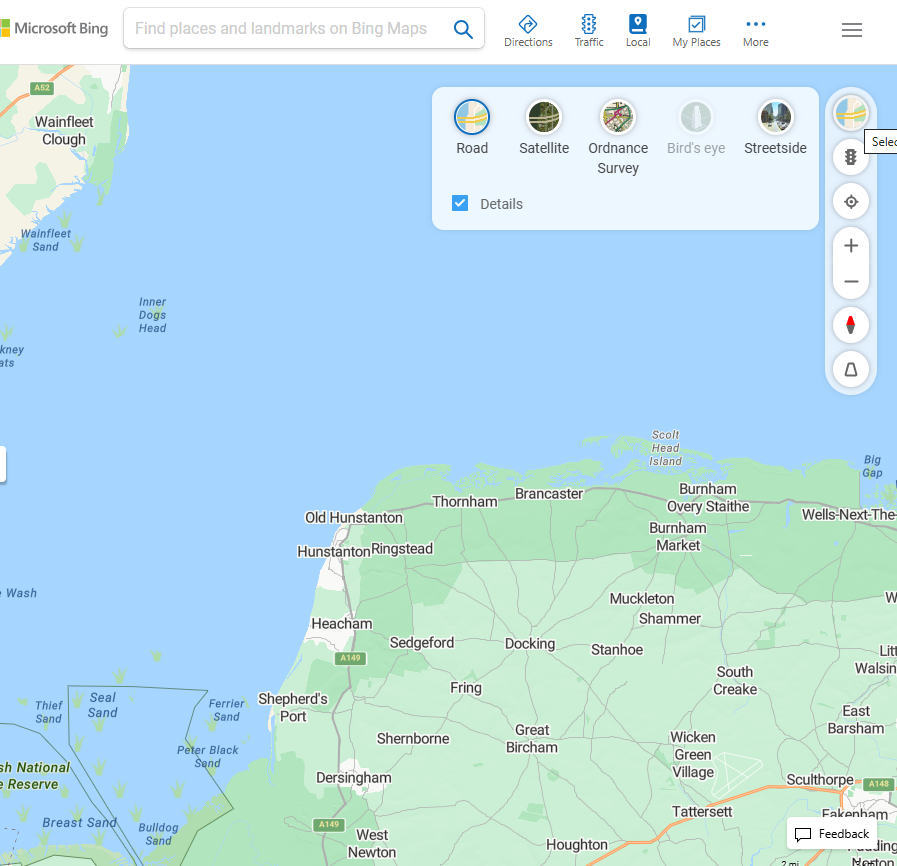Select the Road map style
The image size is (897, 866).
pos(471,117)
